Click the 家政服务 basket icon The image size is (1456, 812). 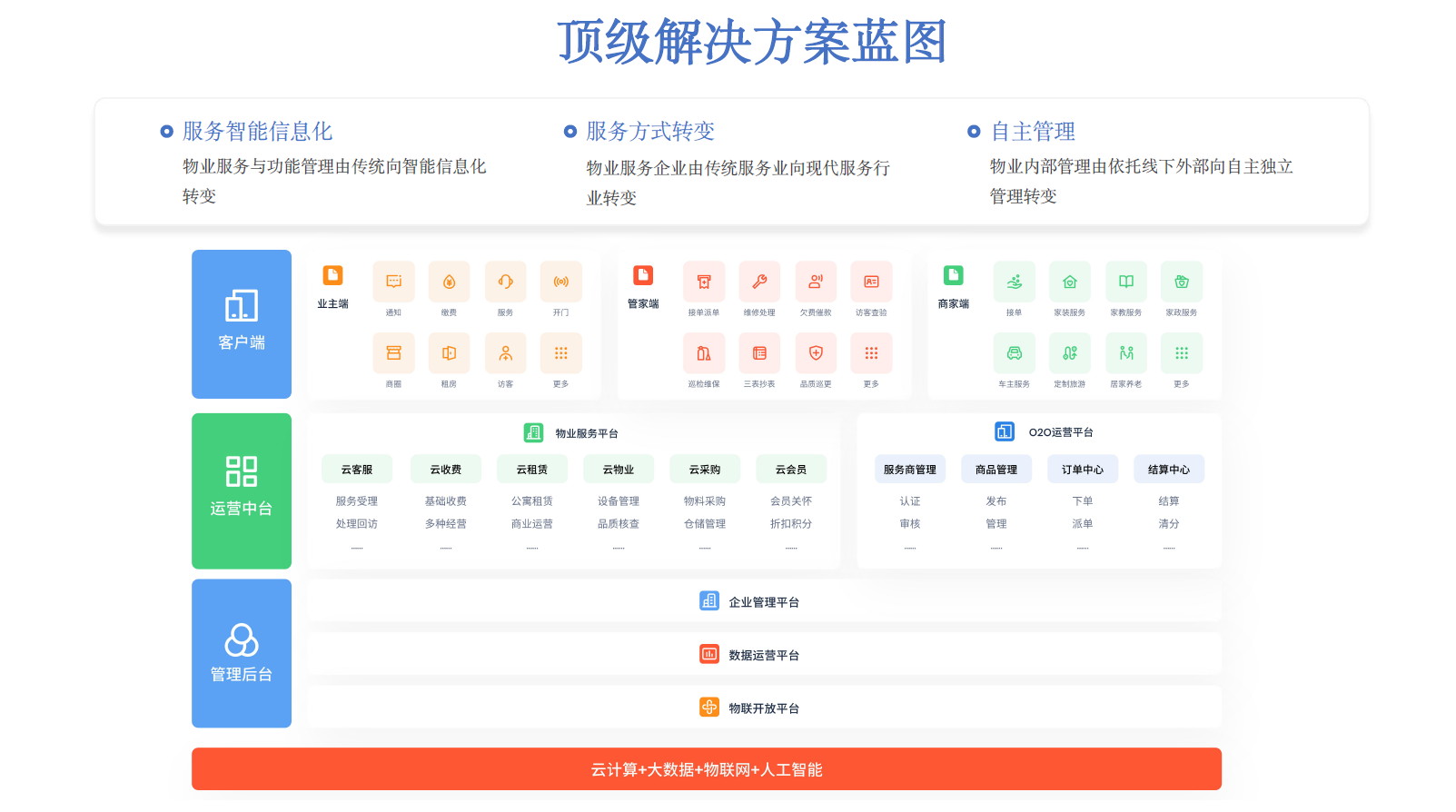(1182, 282)
